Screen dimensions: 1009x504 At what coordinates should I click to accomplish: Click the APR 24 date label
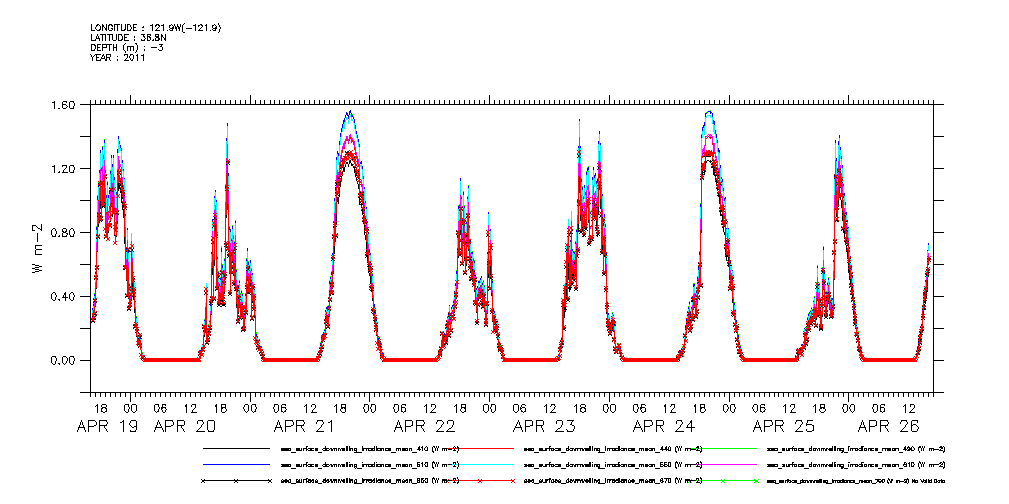[x=663, y=426]
